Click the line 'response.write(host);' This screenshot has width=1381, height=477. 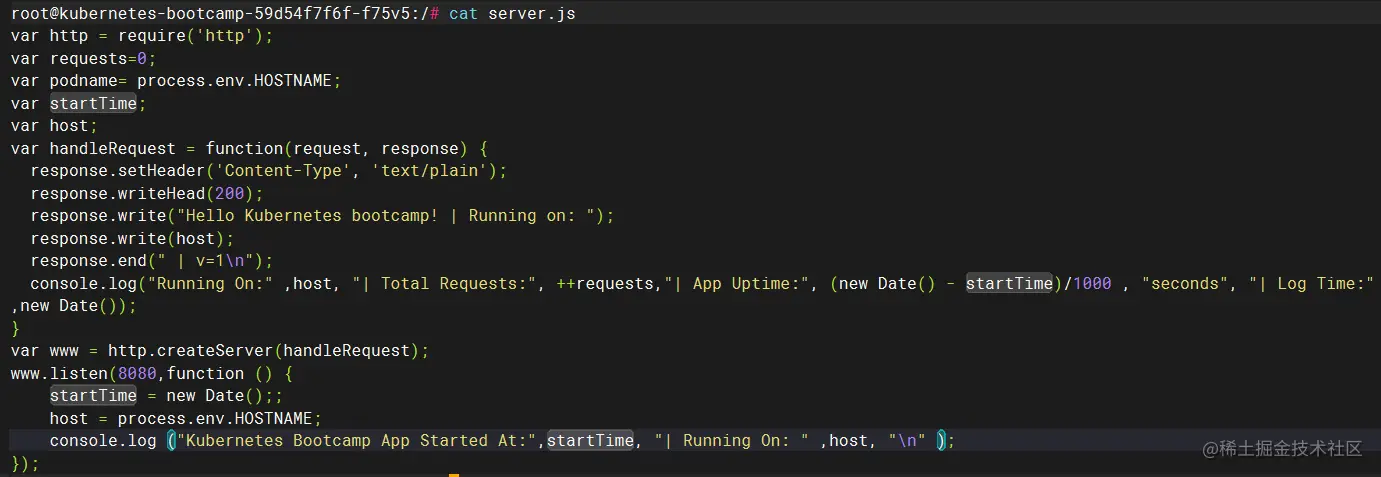(132, 238)
